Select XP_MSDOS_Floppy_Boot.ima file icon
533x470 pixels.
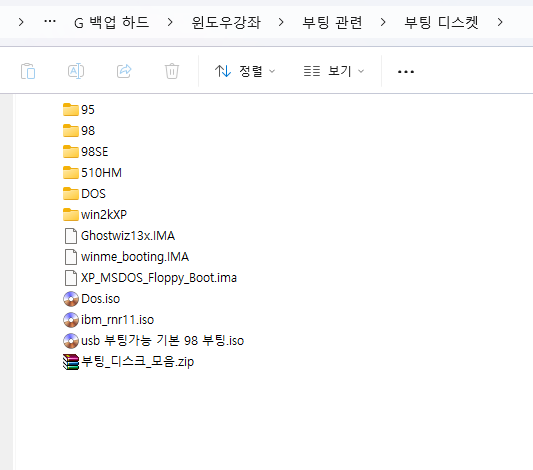point(71,278)
